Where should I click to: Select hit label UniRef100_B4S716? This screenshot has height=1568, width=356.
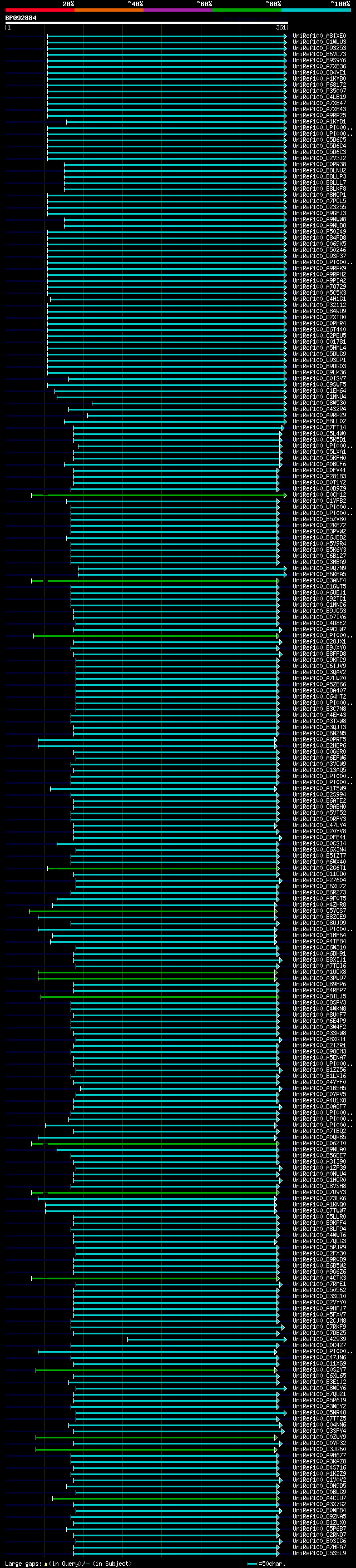(319, 1467)
